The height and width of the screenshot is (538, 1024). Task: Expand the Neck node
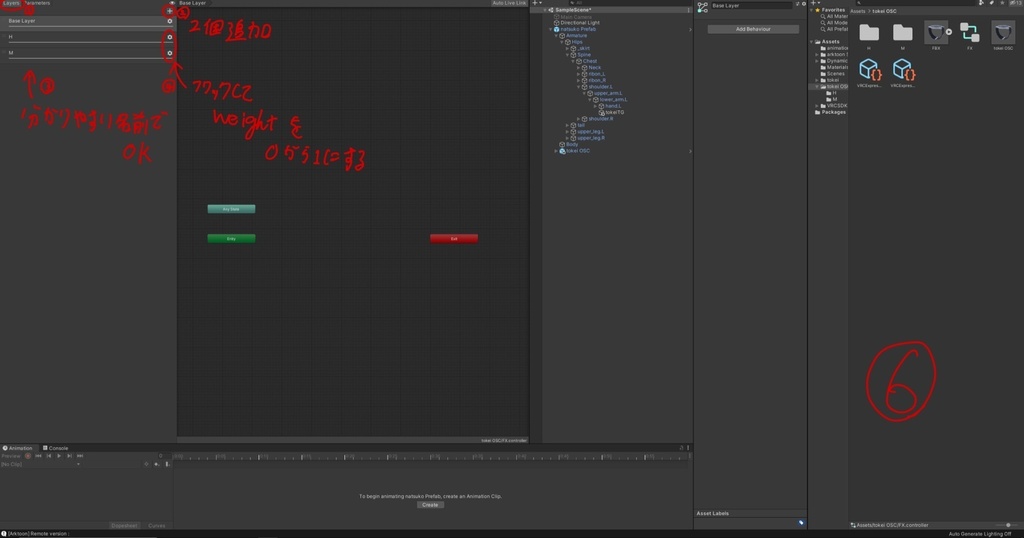[x=579, y=68]
